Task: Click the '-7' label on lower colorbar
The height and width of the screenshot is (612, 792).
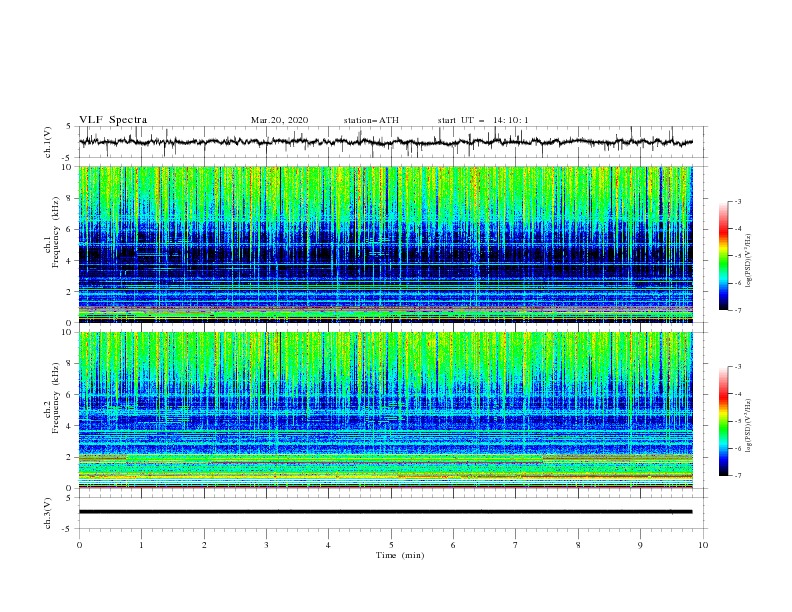Action: point(737,476)
